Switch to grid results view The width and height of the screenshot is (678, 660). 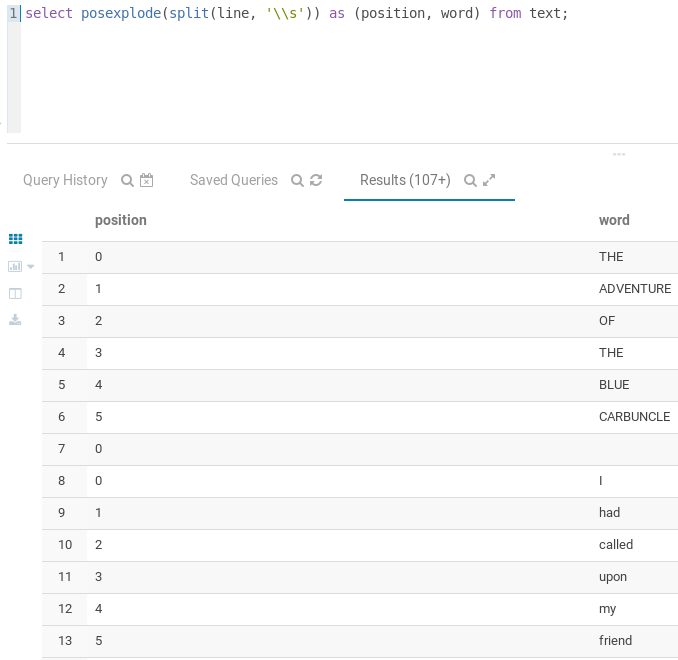pos(15,239)
